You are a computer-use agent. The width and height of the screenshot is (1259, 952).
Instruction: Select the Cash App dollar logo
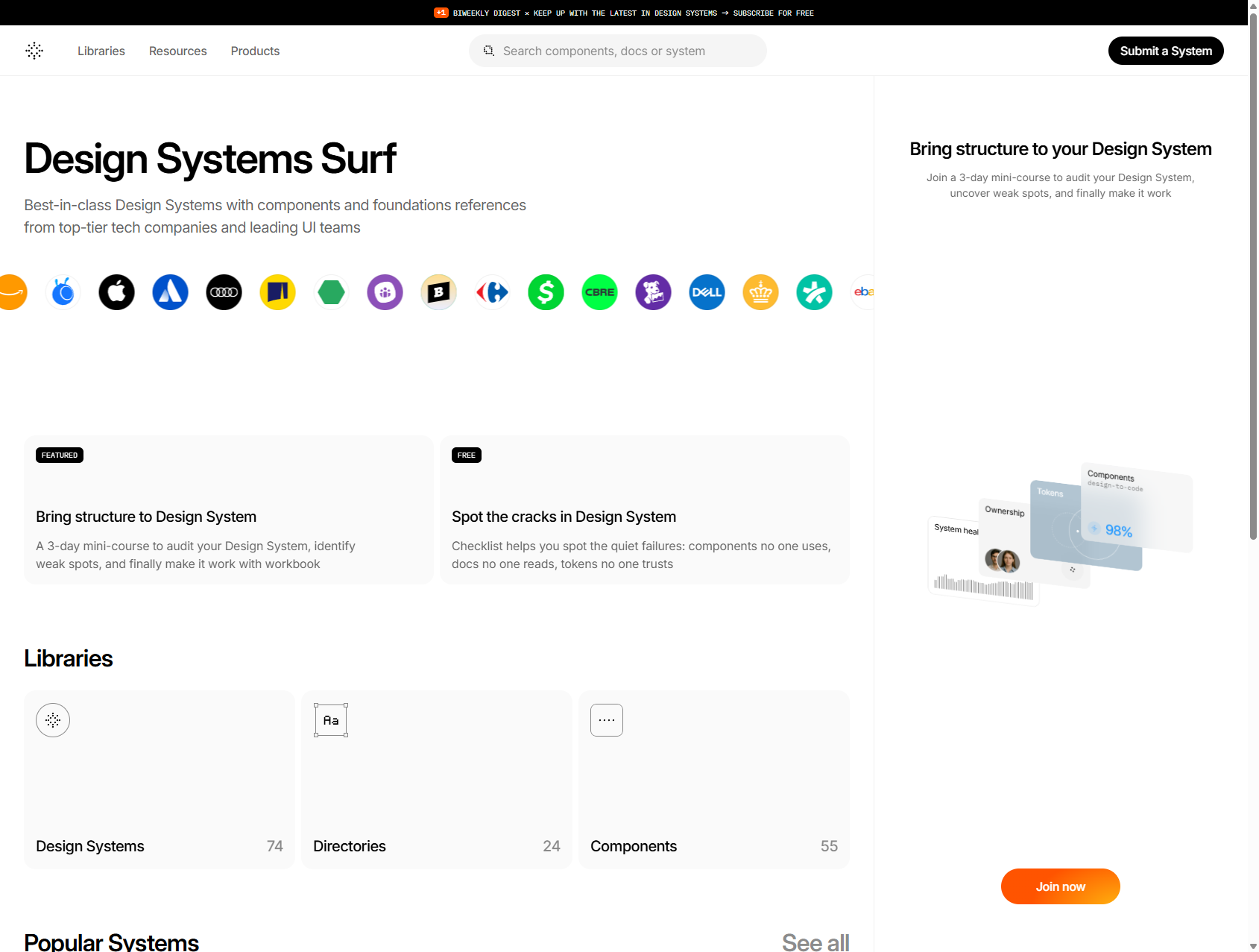(x=546, y=292)
